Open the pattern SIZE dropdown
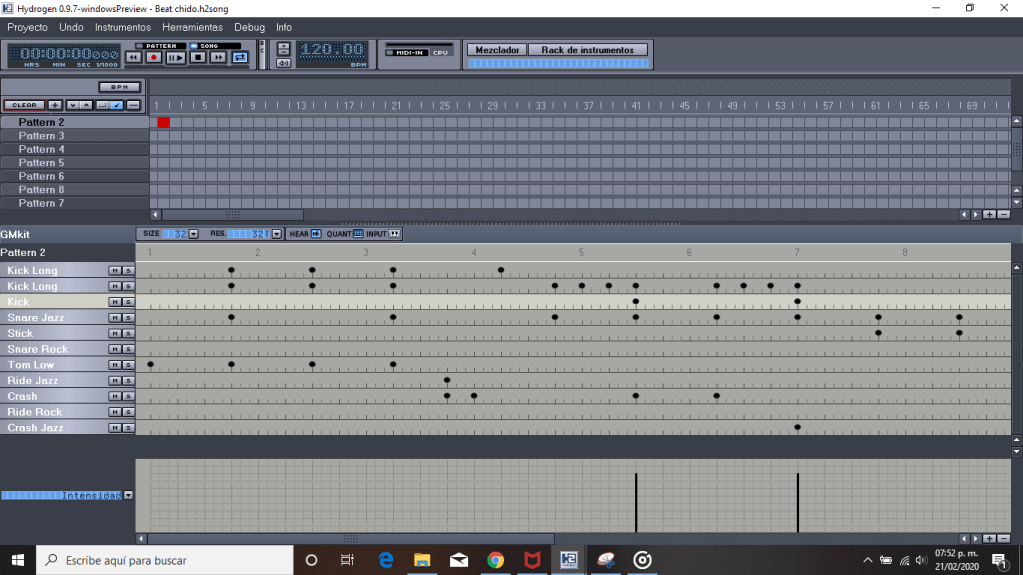The image size is (1023, 575). pos(193,234)
